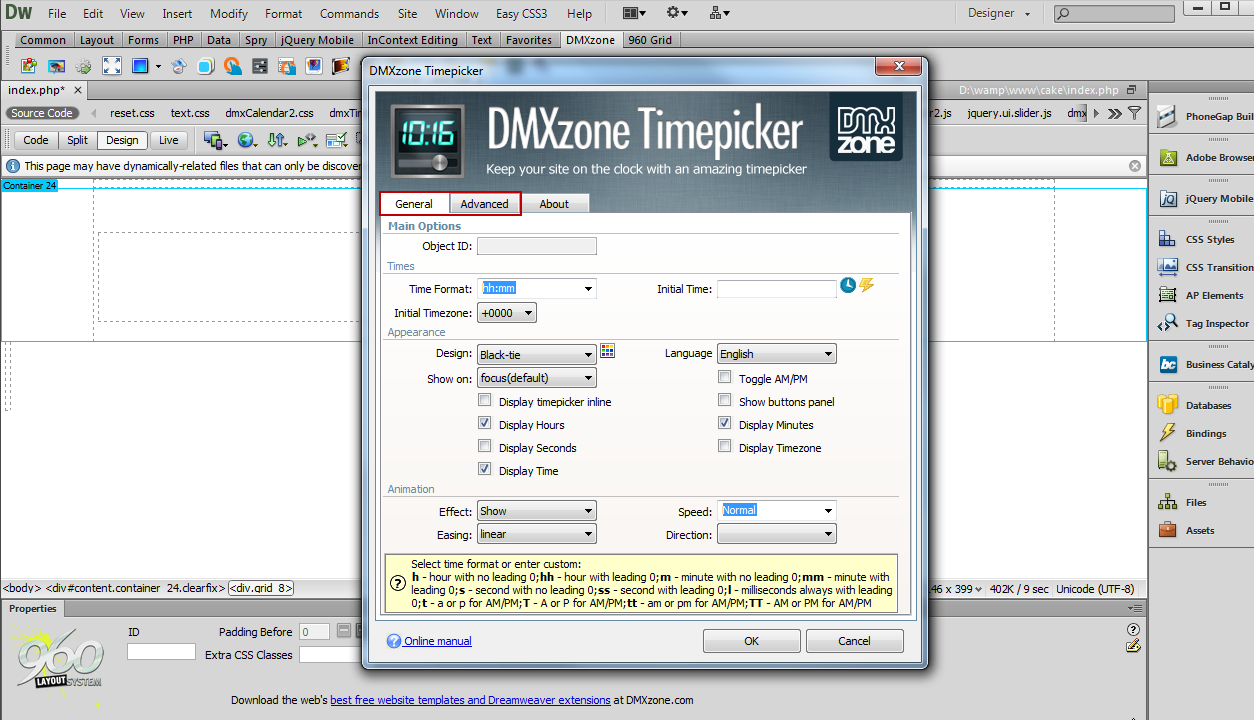Open the Design theme dropdown
This screenshot has width=1254, height=720.
click(x=537, y=354)
